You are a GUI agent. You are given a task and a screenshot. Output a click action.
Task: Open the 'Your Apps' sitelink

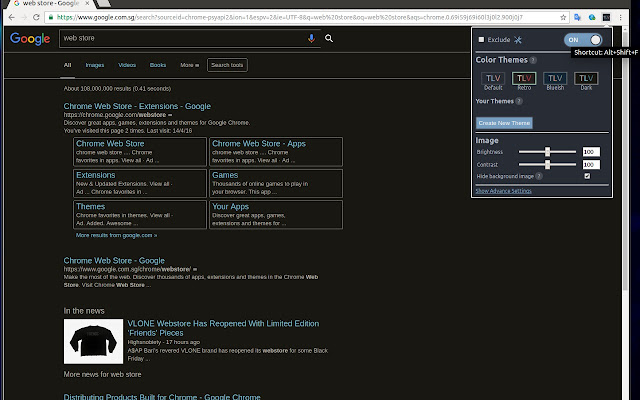click(x=230, y=207)
